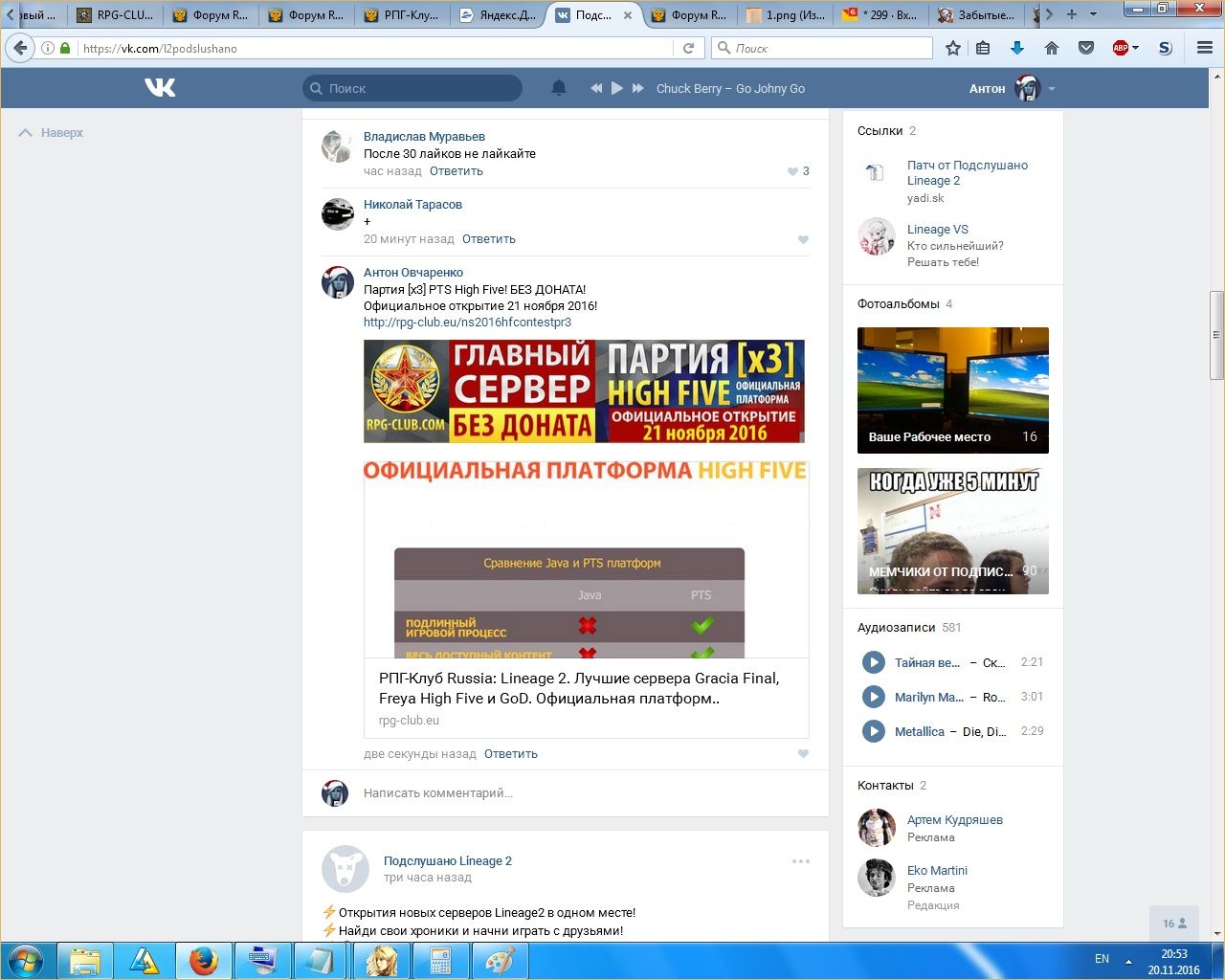Open Adblock Plus dropdown arrow
This screenshot has width=1225, height=980.
pyautogui.click(x=1135, y=48)
